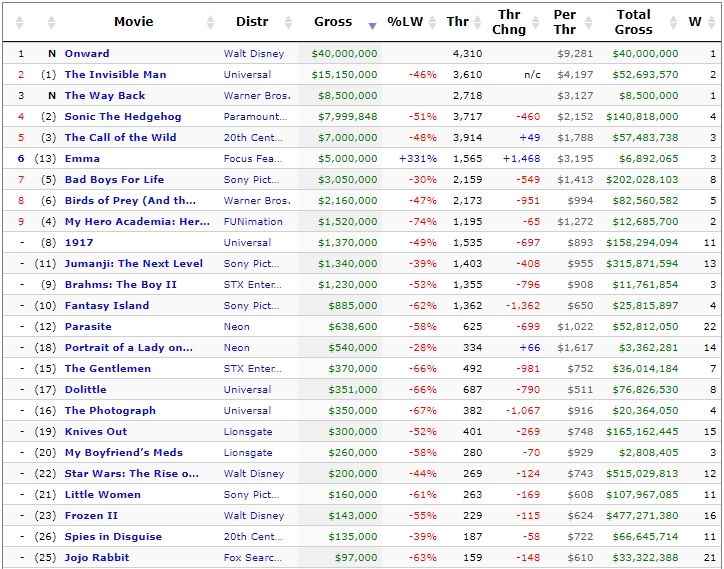724x569 pixels.
Task: Open Focus Fea... distributor in Emma row
Action: click(x=253, y=158)
